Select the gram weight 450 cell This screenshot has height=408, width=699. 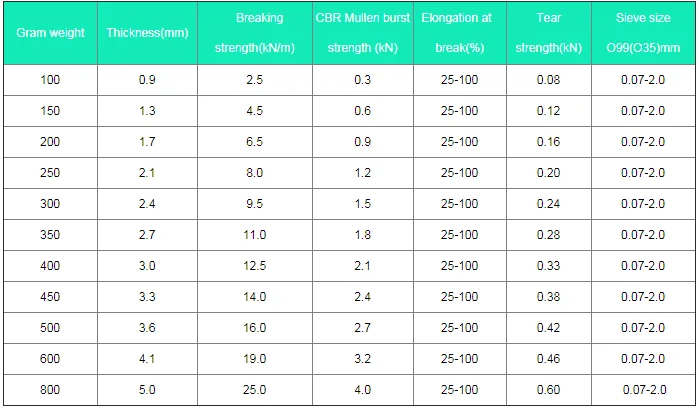click(50, 297)
